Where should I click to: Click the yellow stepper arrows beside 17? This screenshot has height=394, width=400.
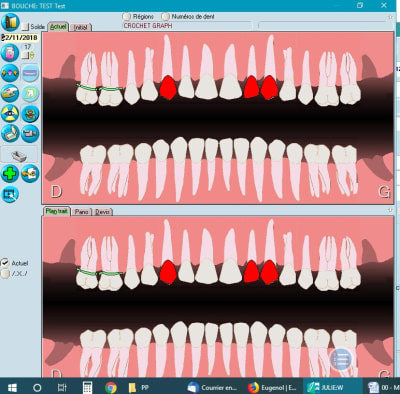[32, 55]
